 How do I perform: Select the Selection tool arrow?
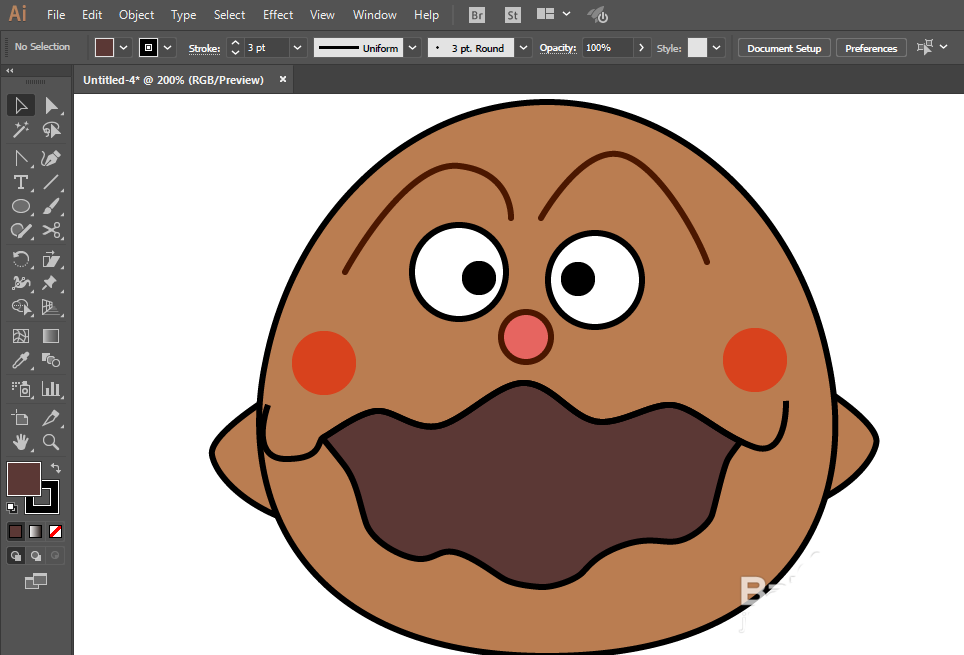(20, 106)
